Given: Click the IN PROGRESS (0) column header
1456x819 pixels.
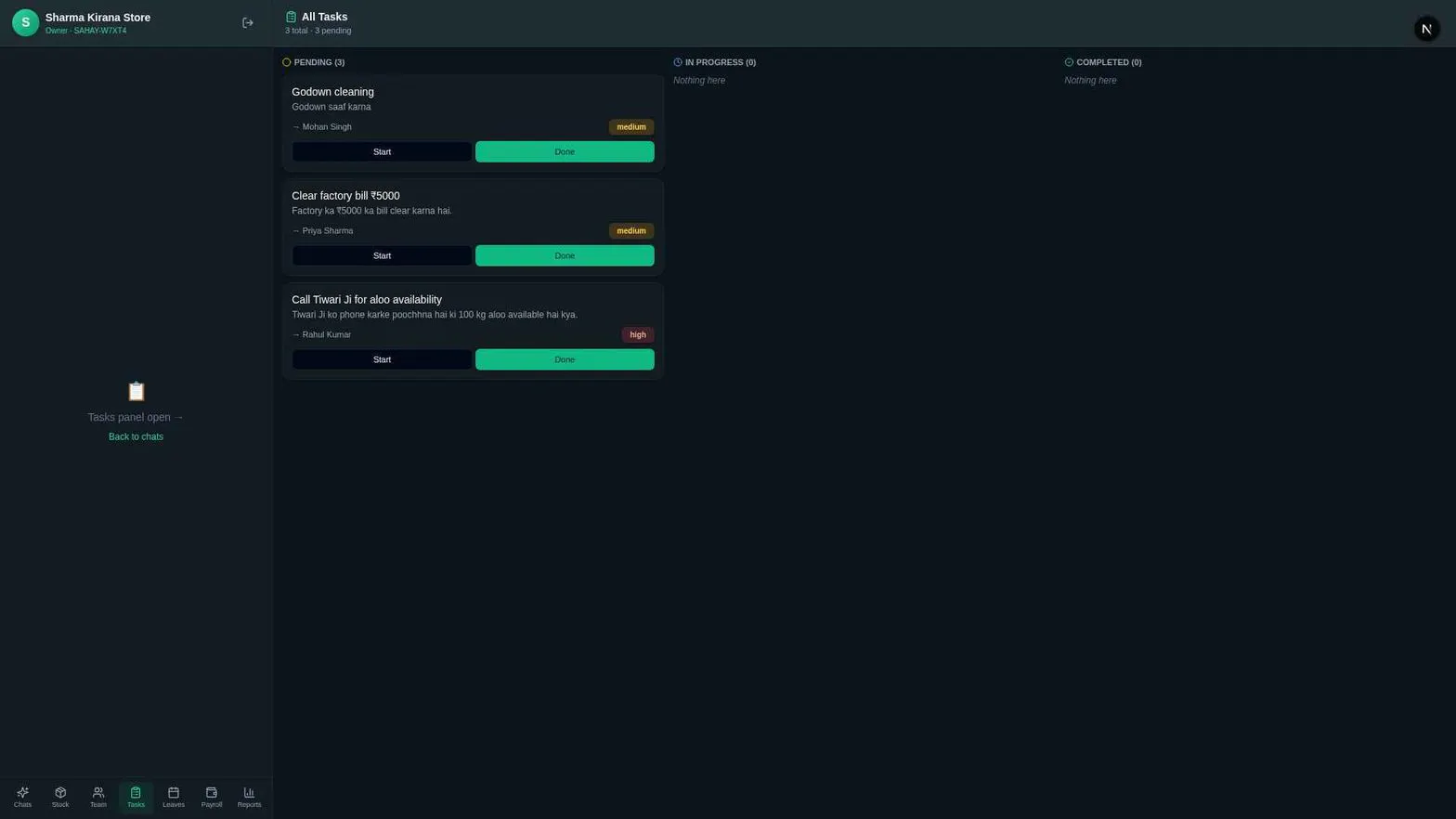Looking at the screenshot, I should 721,62.
